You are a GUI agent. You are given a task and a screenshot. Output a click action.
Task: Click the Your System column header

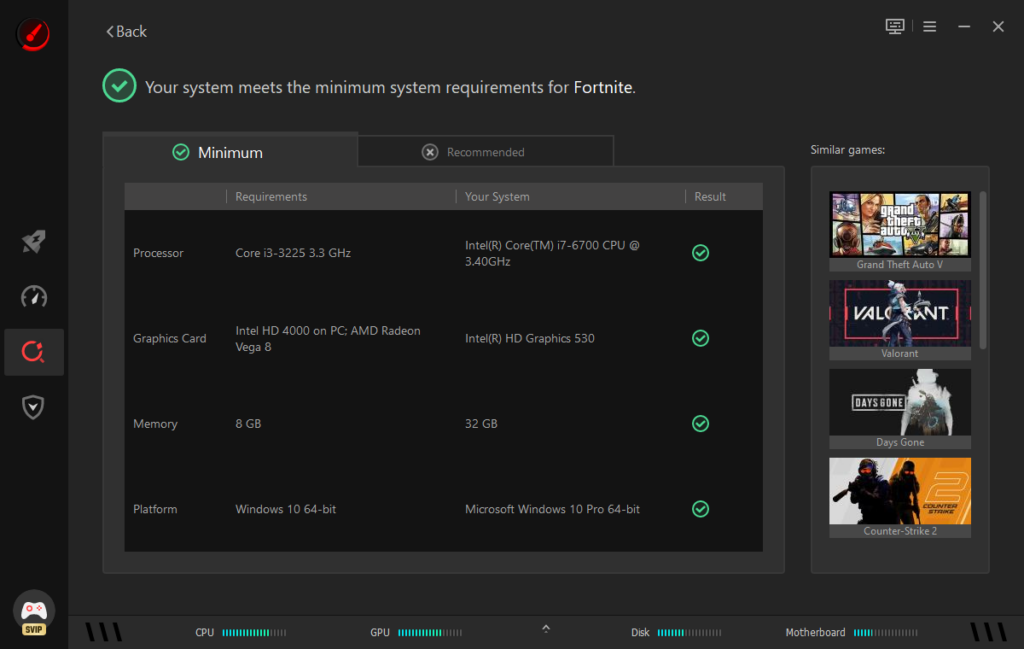[497, 197]
